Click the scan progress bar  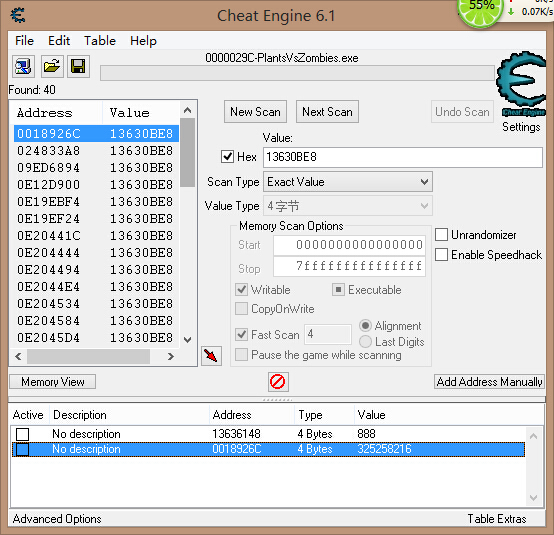(297, 73)
